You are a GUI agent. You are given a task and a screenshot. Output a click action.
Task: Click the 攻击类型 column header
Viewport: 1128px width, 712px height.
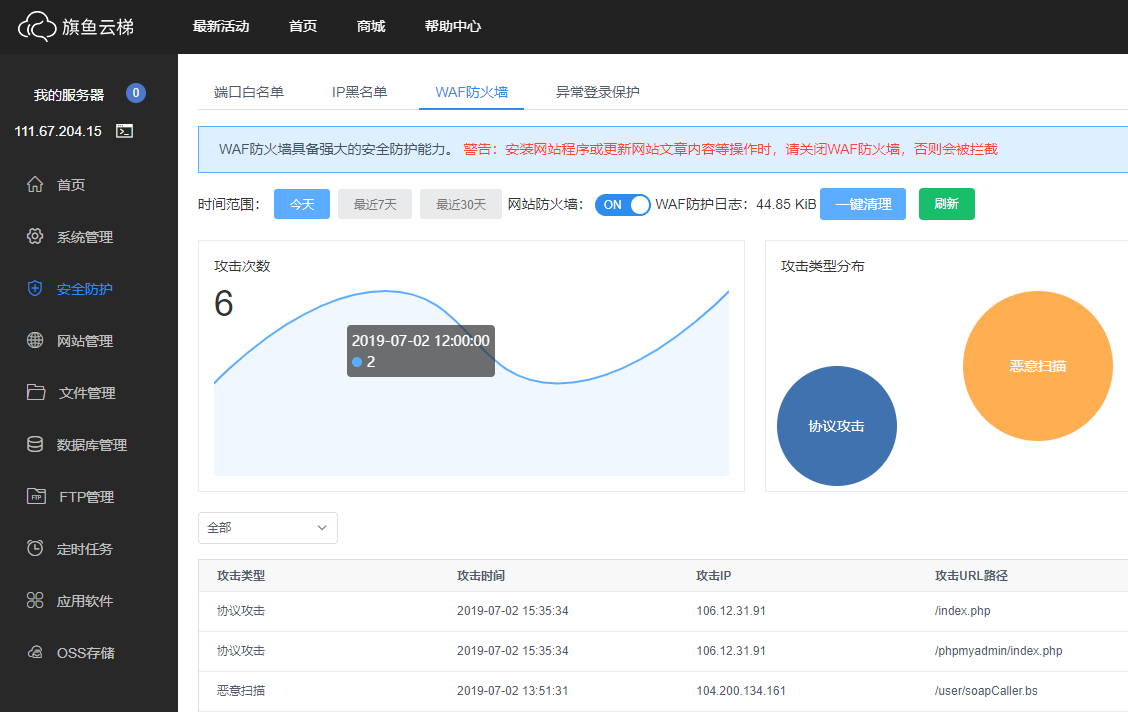pyautogui.click(x=241, y=575)
